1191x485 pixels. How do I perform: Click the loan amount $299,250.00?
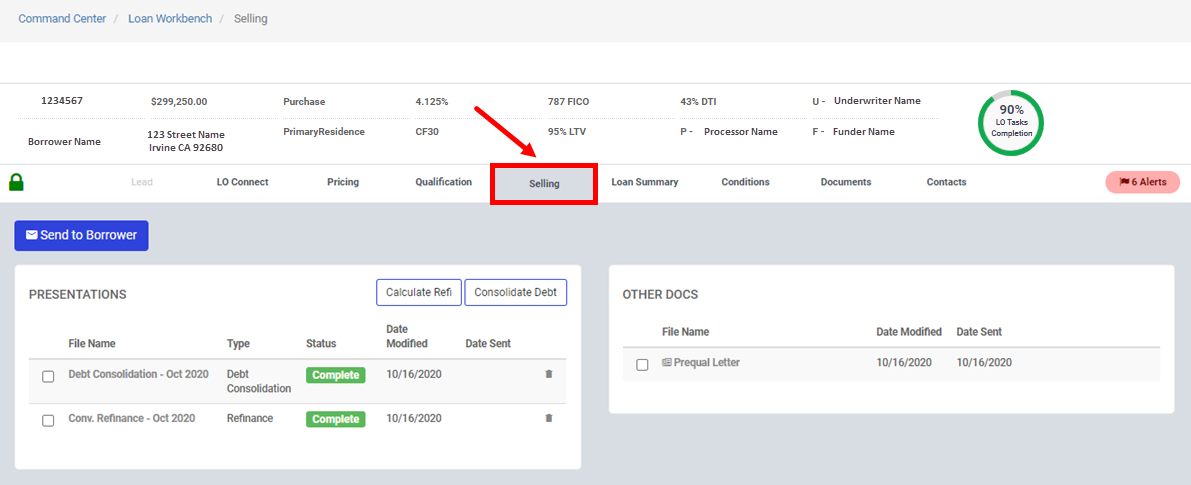179,101
